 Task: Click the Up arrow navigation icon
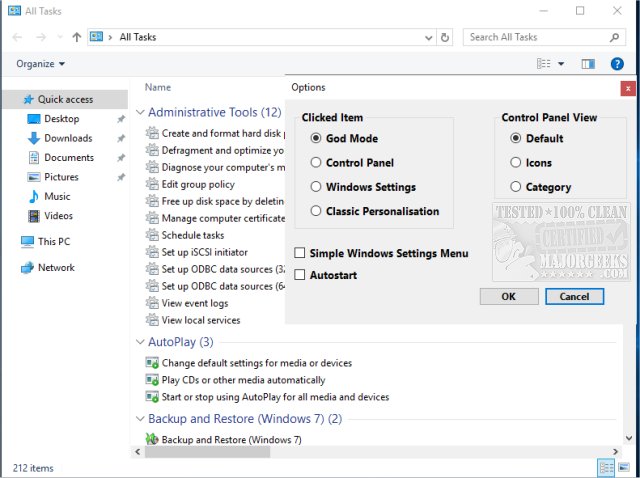77,38
